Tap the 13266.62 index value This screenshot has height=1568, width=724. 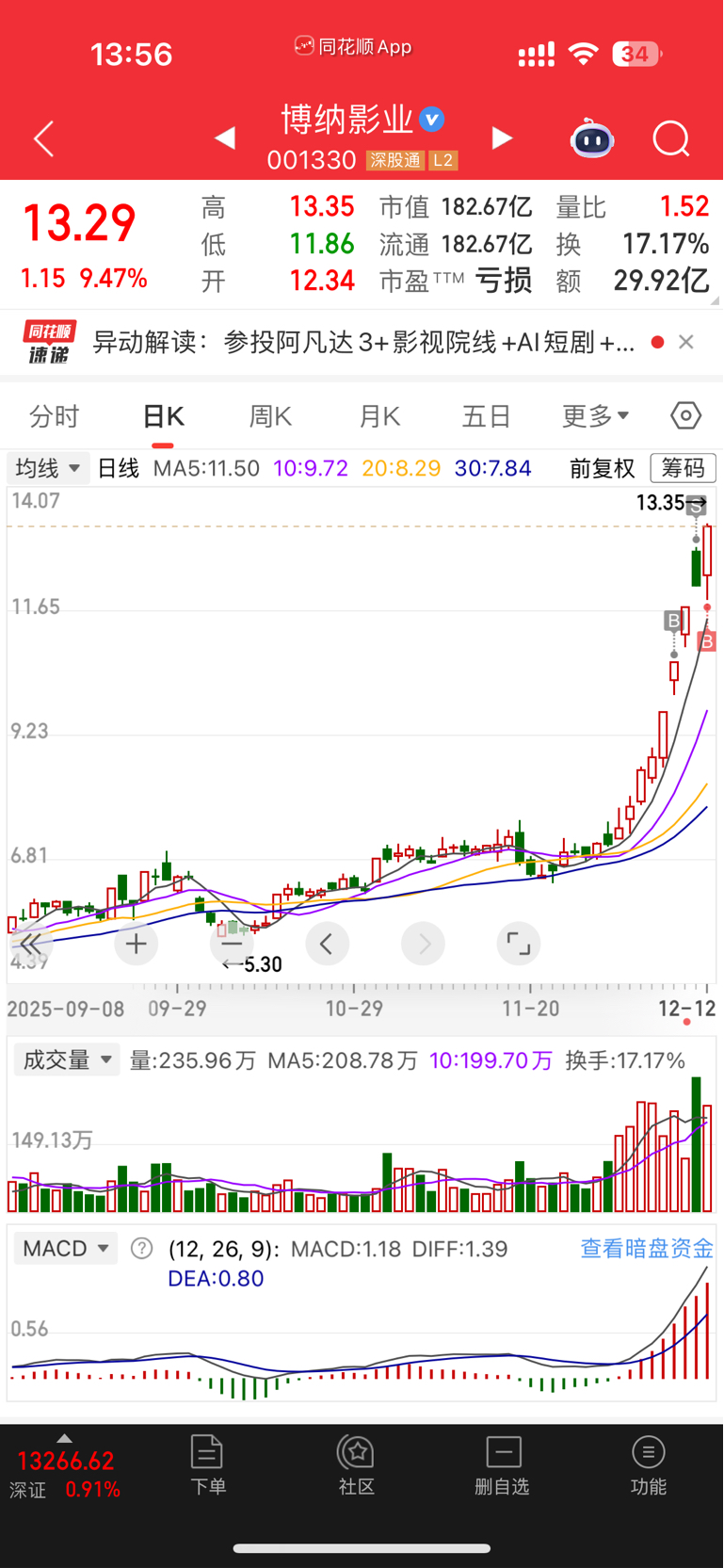66,1462
